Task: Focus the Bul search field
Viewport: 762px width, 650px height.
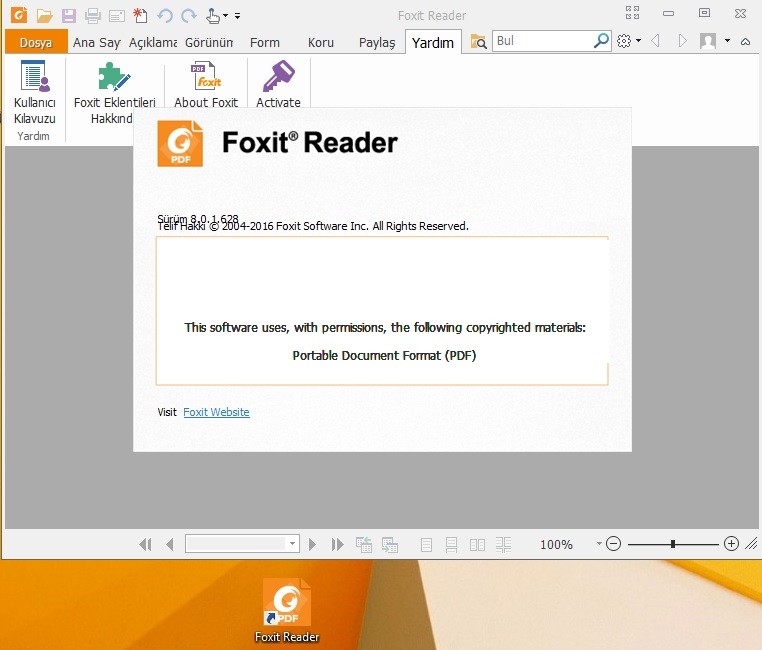Action: click(x=543, y=41)
